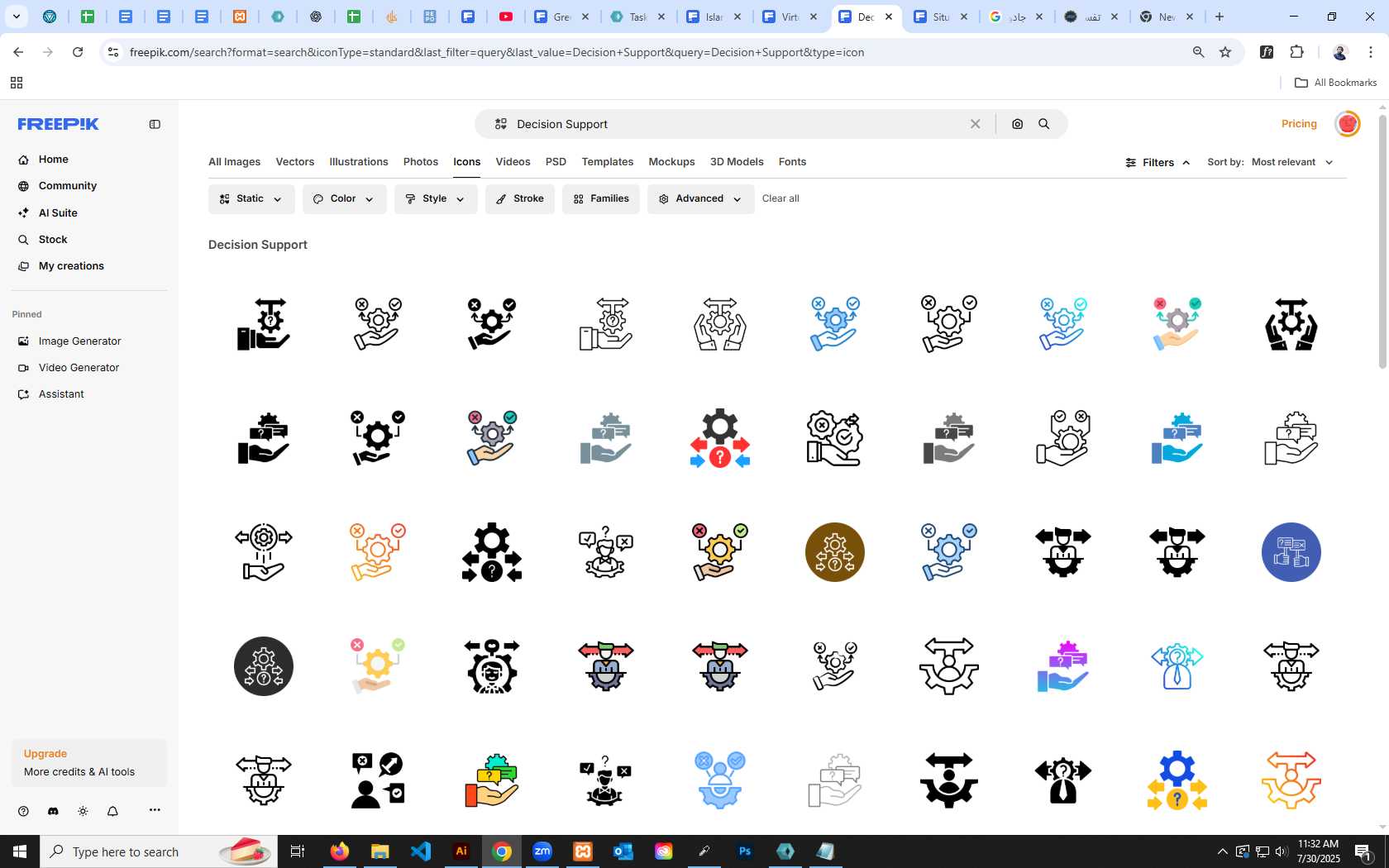Open a new browser tab

point(1220,17)
